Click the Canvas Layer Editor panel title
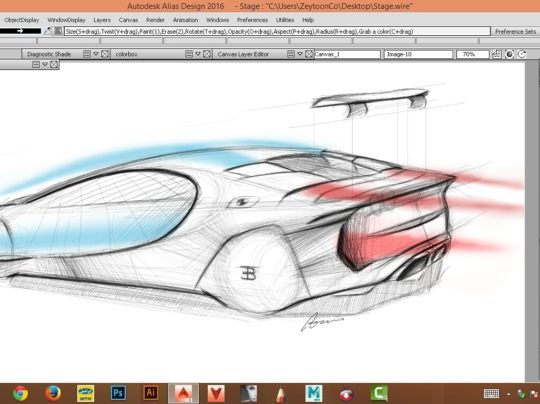The image size is (540, 404). [243, 54]
